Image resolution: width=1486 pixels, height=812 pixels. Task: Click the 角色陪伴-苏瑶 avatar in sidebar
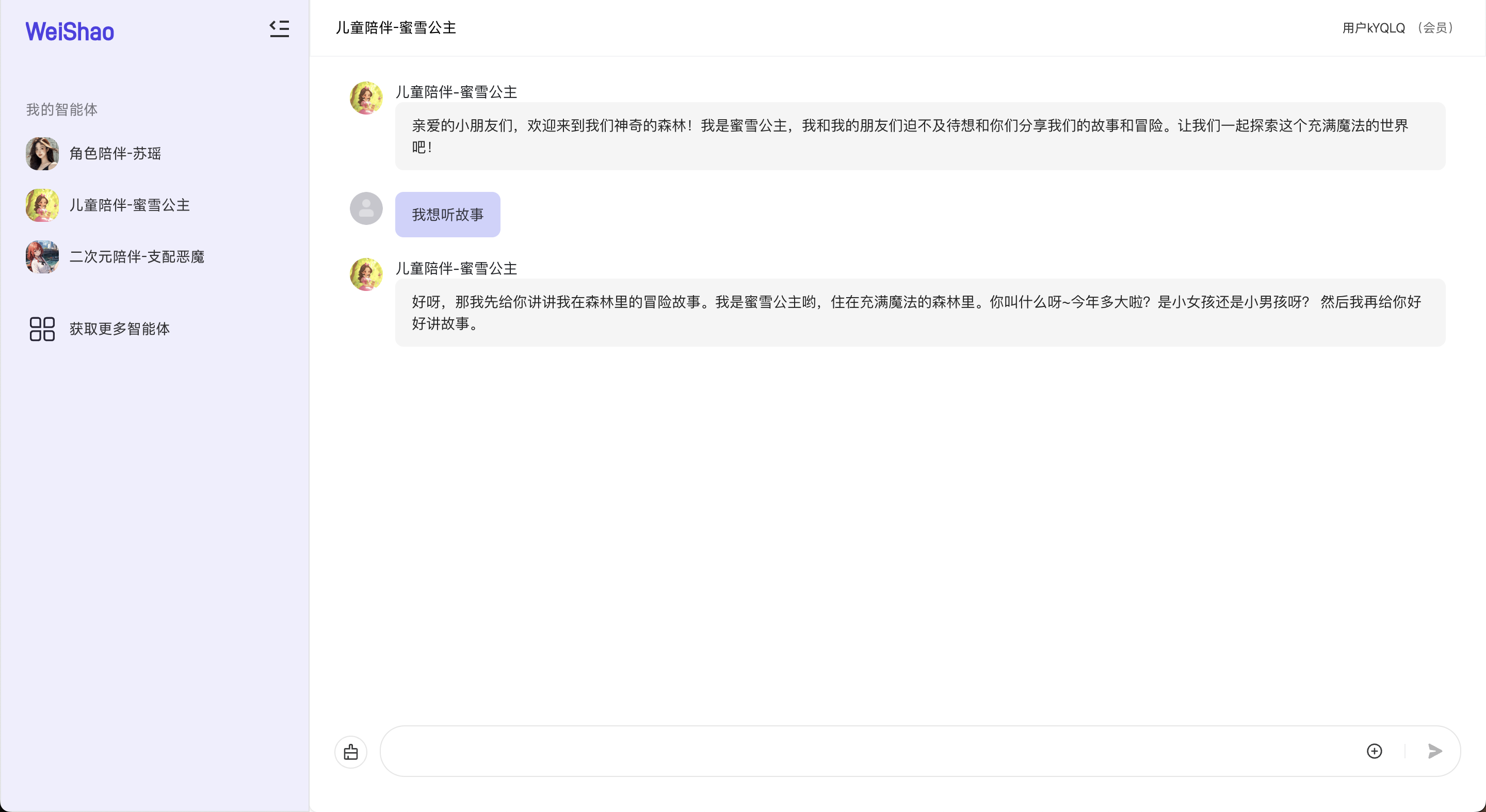pos(42,153)
